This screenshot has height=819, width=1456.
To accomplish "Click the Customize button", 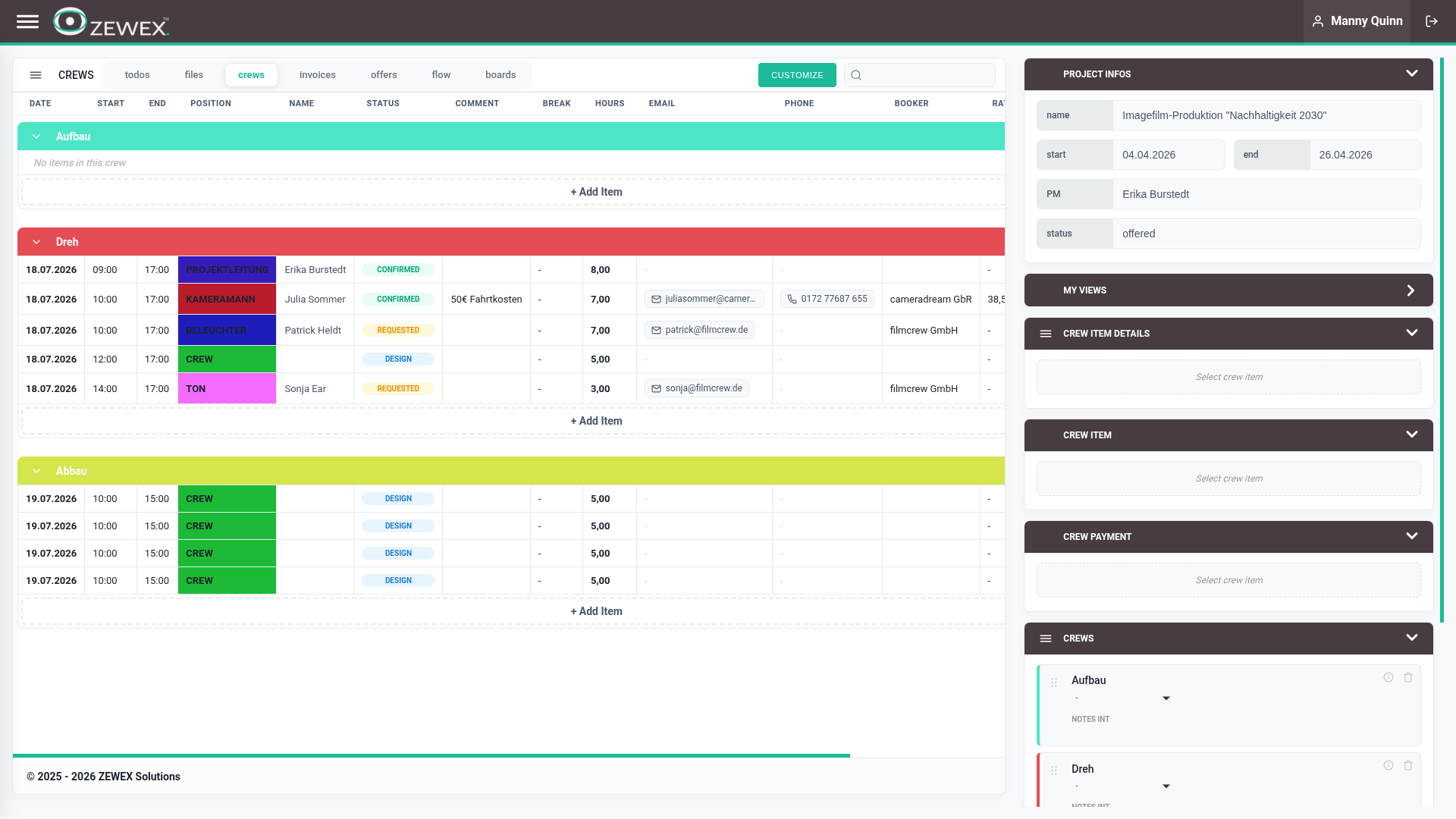I will (797, 75).
